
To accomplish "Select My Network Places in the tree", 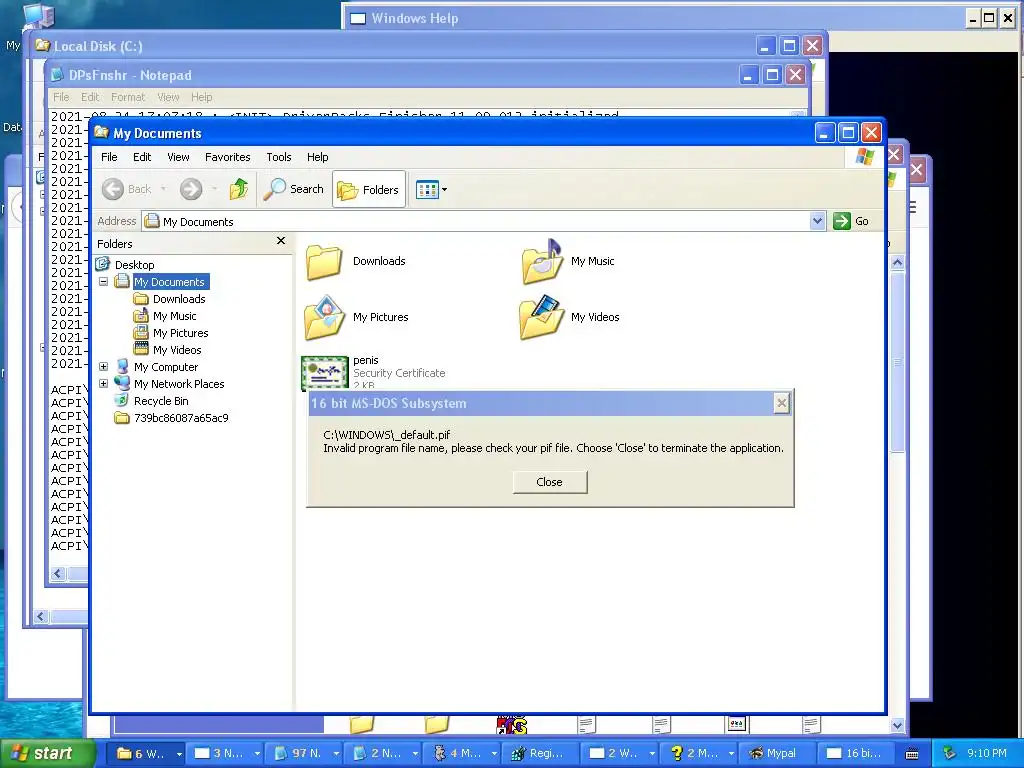I will coord(179,384).
